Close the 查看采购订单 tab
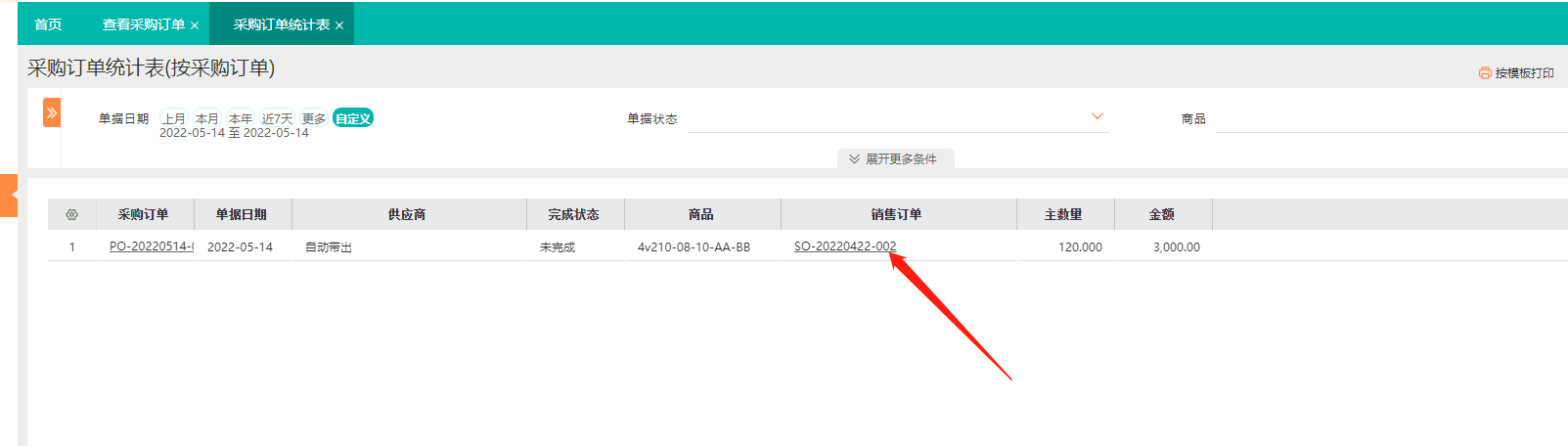 pyautogui.click(x=195, y=25)
